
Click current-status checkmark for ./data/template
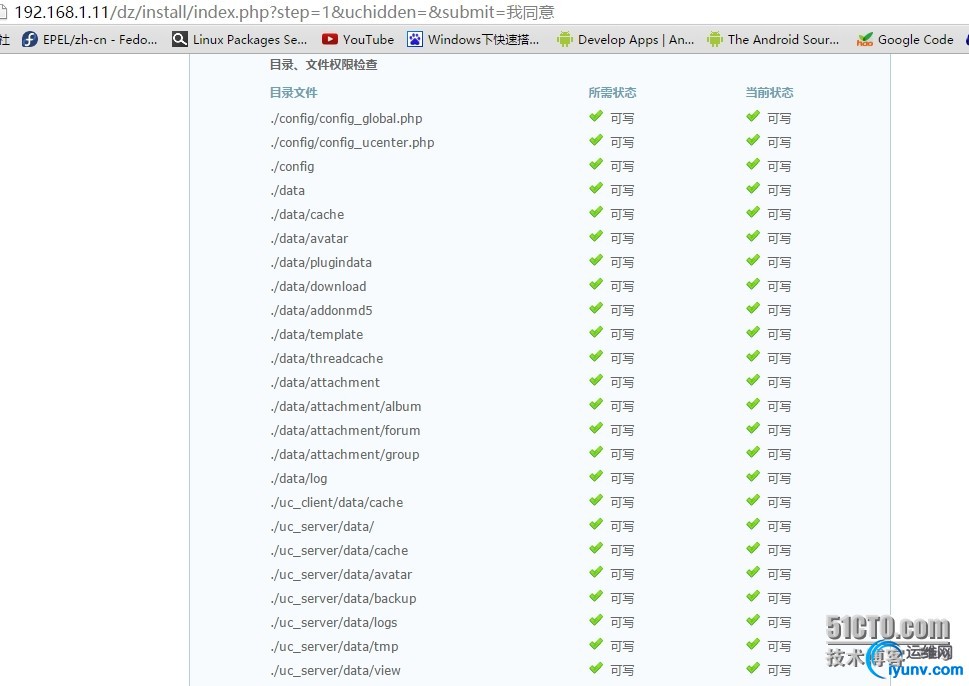click(x=753, y=332)
